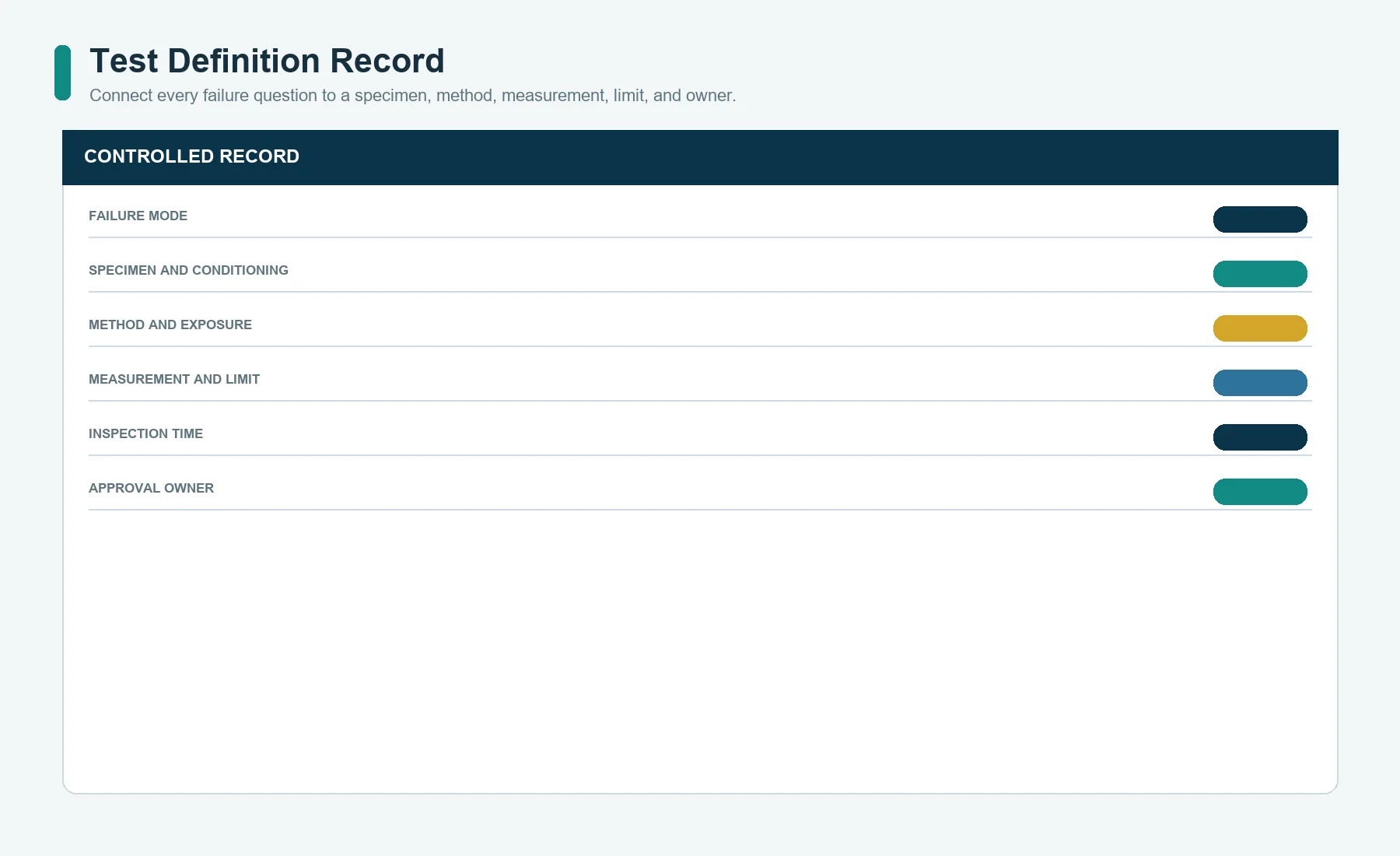This screenshot has height=856, width=1400.
Task: Click the APPROVAL OWNER label
Action: tap(151, 488)
